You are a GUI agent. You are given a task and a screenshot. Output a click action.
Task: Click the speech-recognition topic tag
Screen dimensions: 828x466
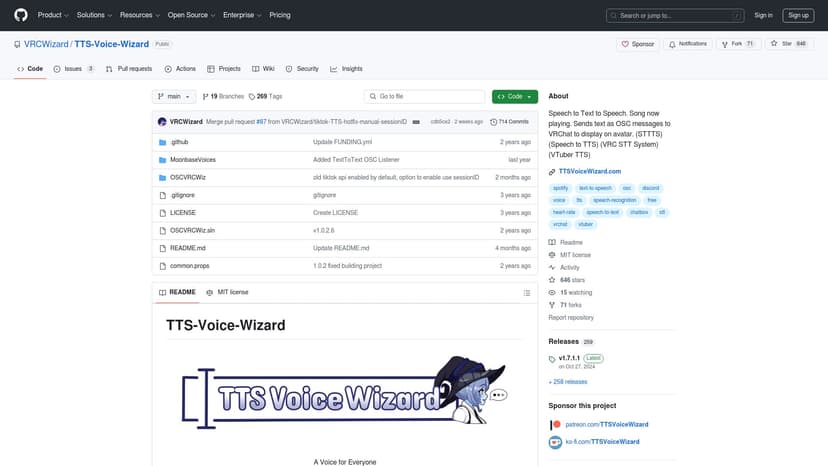pos(615,200)
